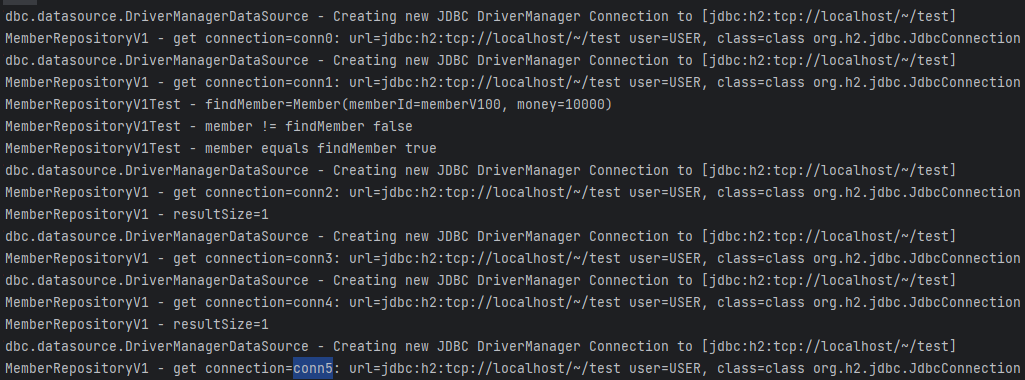Screen dimensions: 1025x380
Task: Select the conn1 connection name
Action: pyautogui.click(x=313, y=82)
